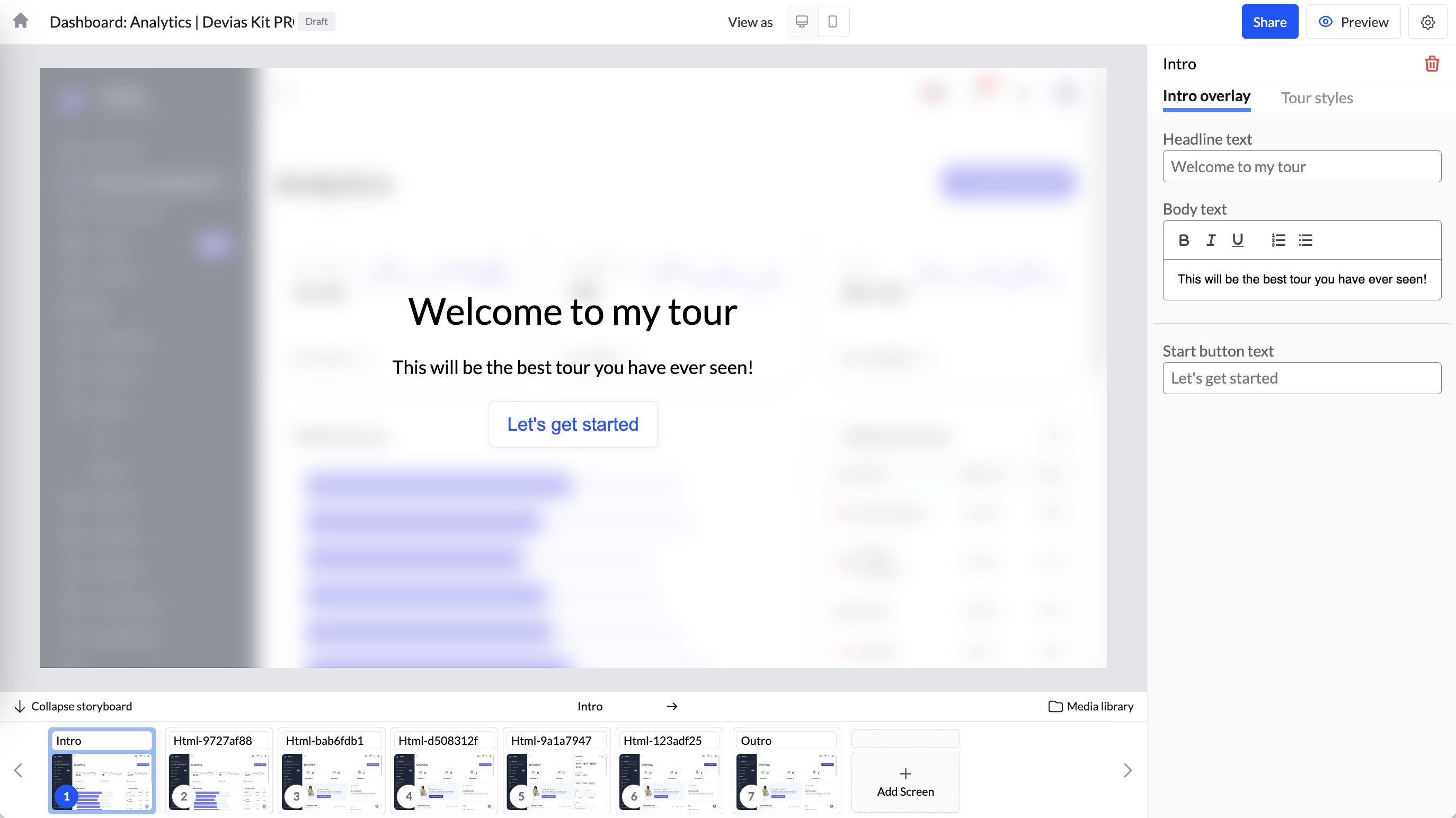Underline the body text

pos(1237,240)
